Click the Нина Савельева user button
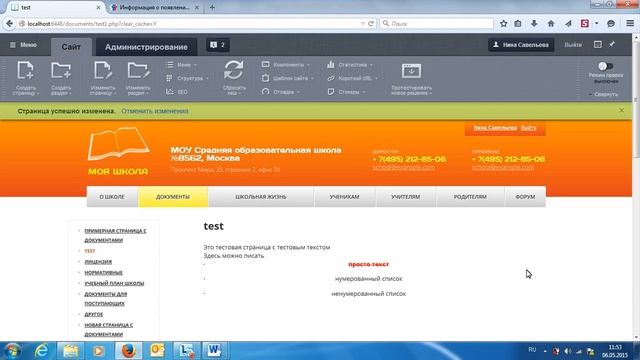 pos(521,45)
